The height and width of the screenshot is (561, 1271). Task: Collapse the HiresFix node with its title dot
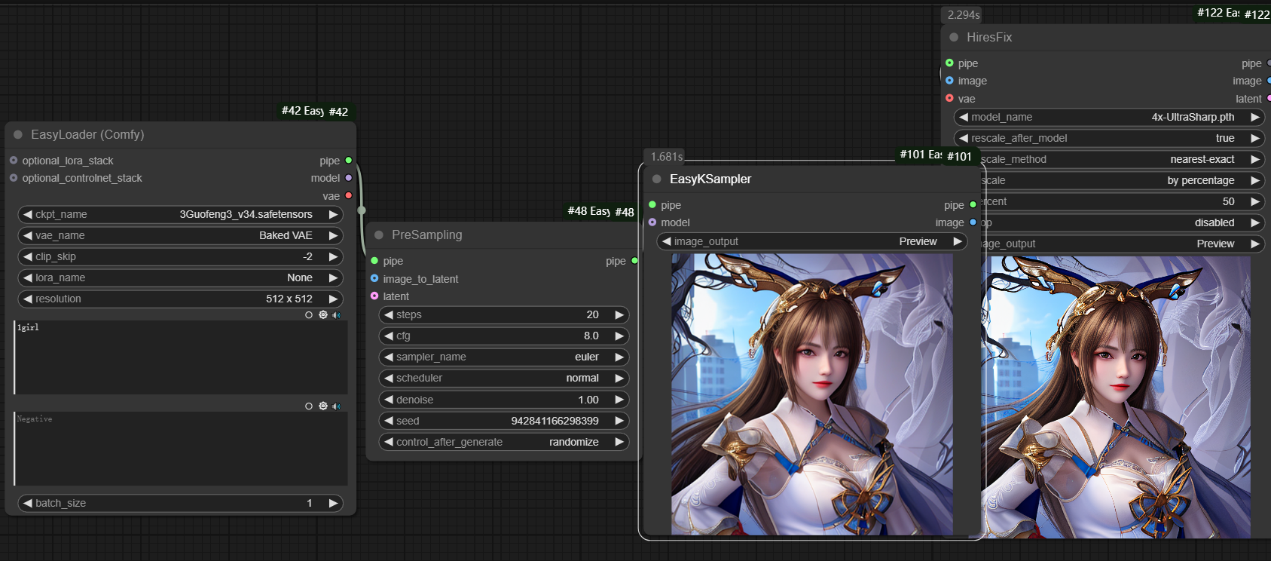[x=954, y=37]
